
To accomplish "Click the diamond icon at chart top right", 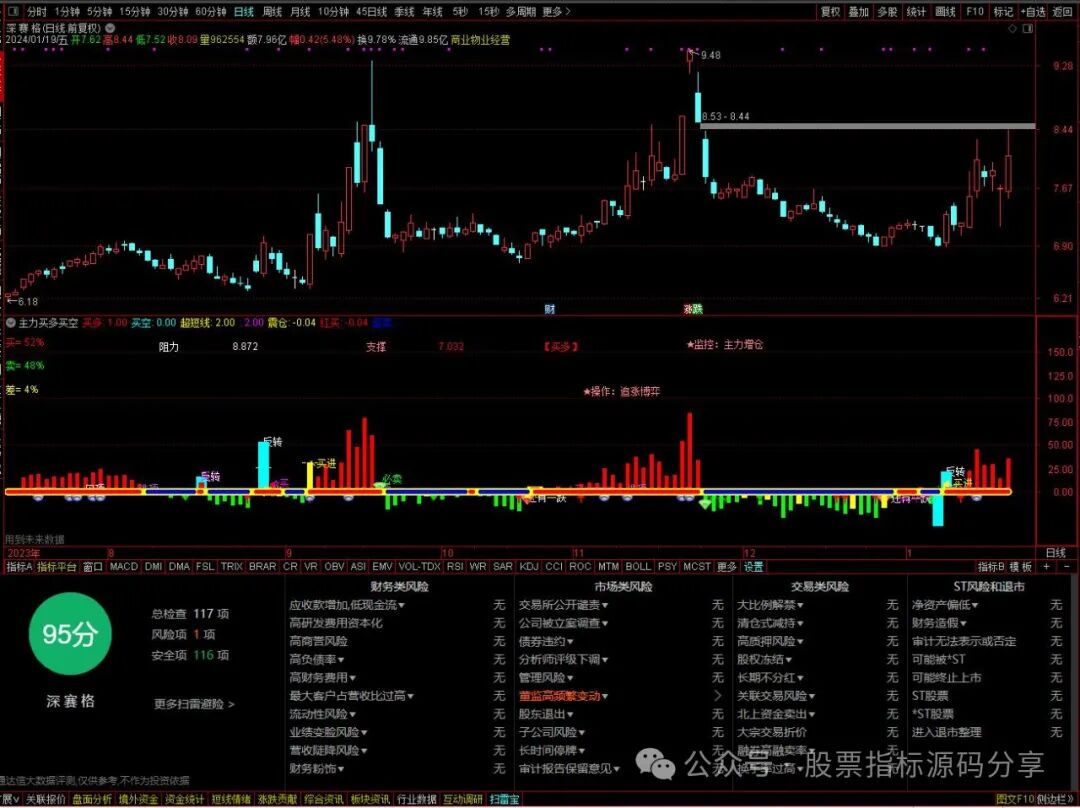I will (1012, 29).
